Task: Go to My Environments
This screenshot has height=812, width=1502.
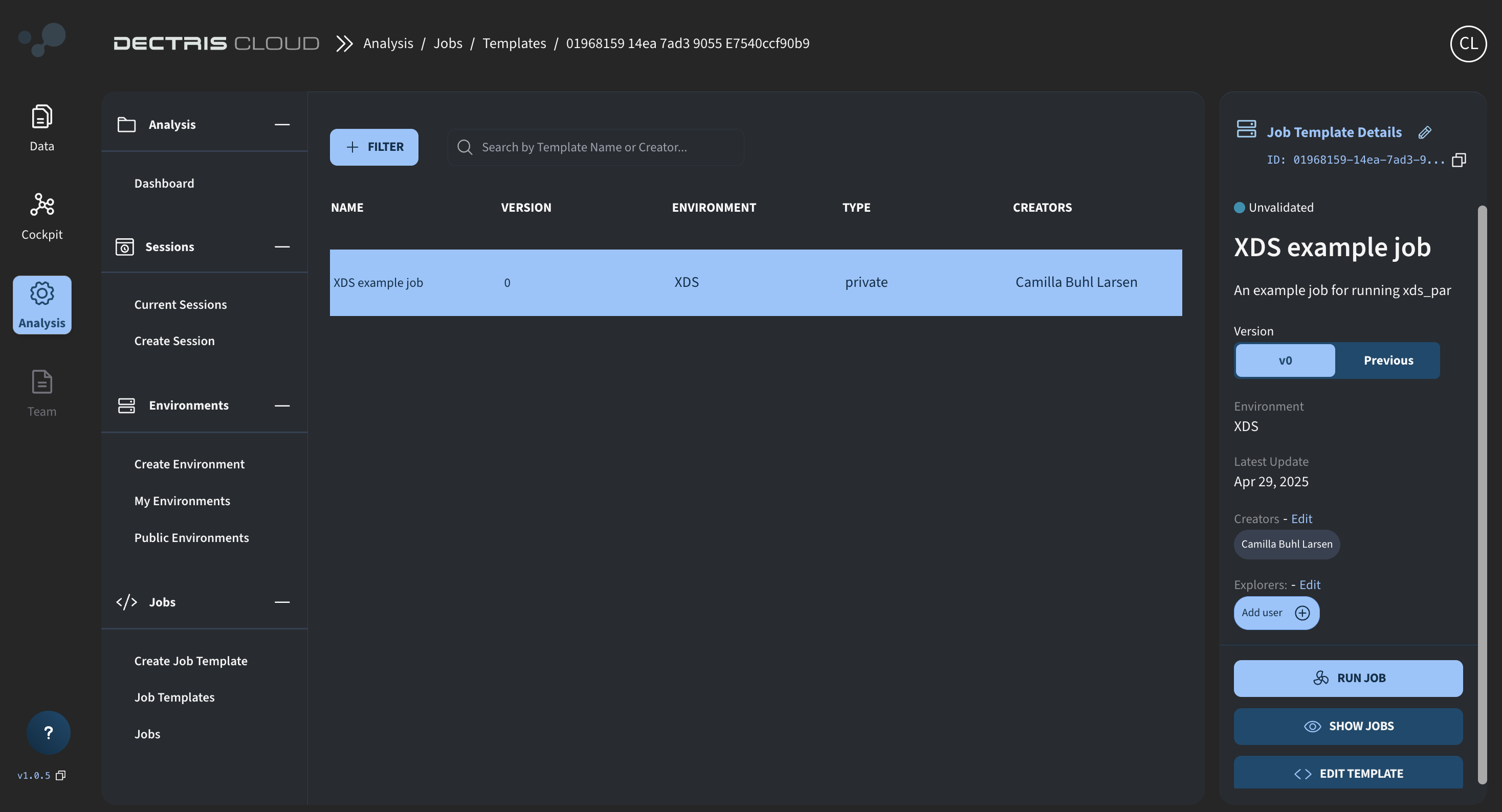Action: pyautogui.click(x=182, y=501)
